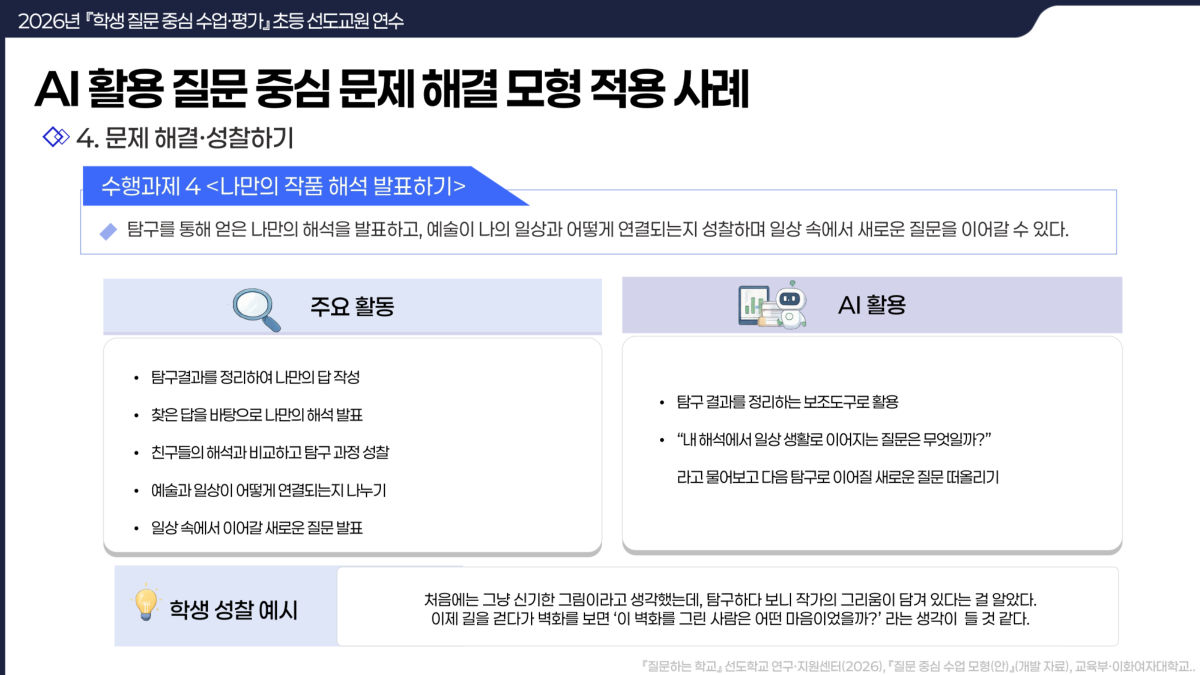Click the light bulb icon by 학생 성찰 예시
1200x675 pixels.
(147, 603)
